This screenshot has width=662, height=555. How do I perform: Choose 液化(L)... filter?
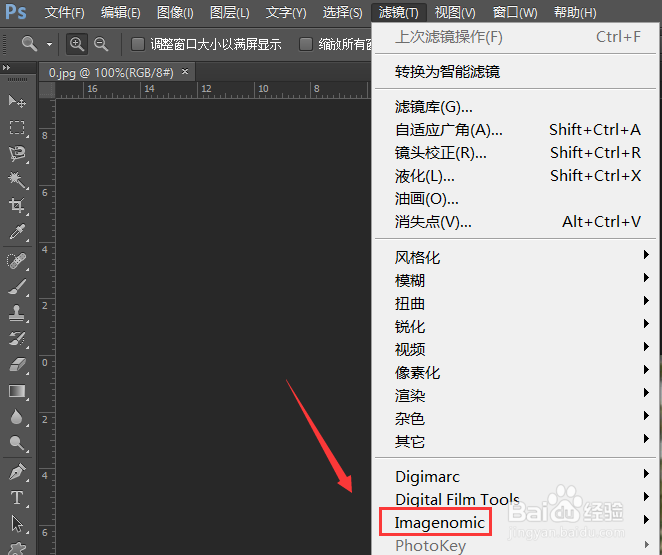click(x=515, y=176)
